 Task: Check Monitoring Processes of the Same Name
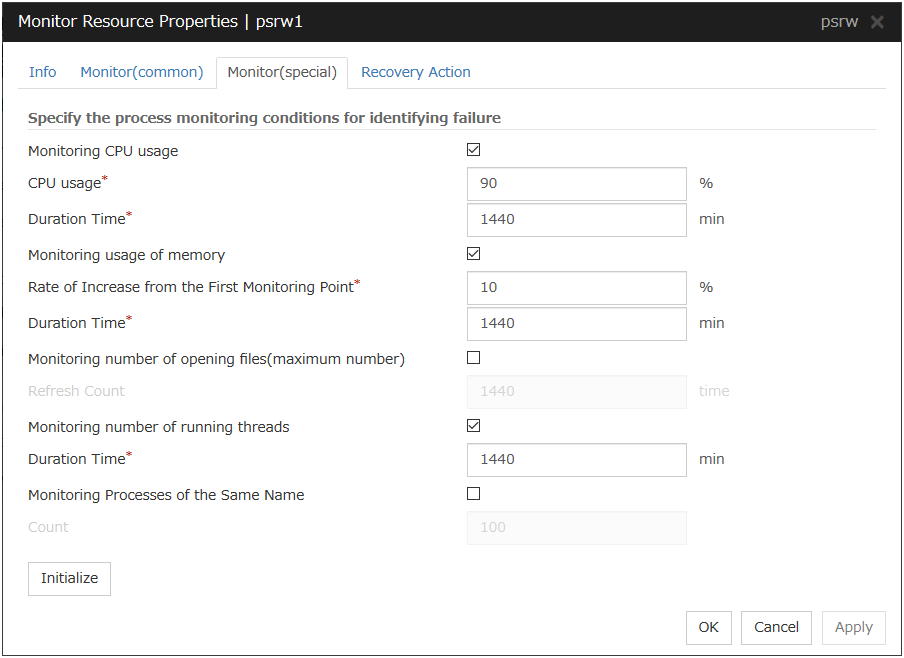474,494
